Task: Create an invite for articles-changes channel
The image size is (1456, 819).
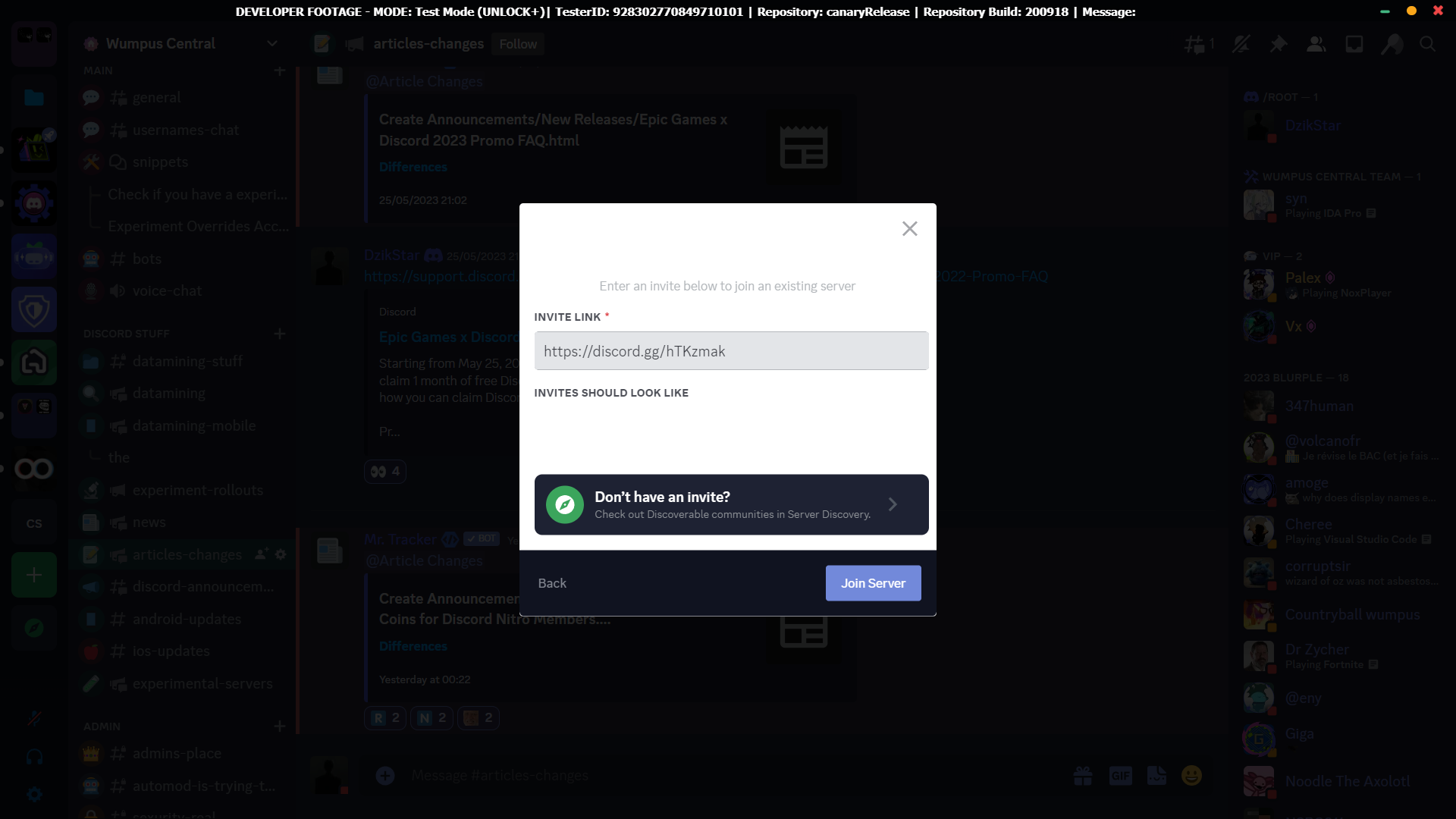Action: [261, 554]
